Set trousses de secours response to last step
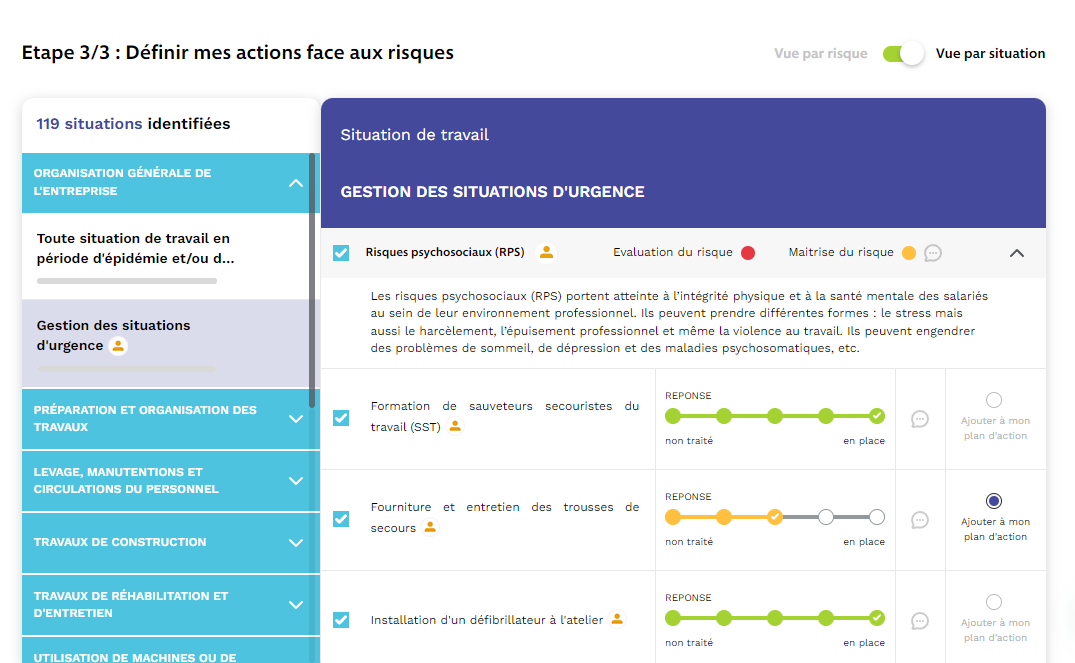The width and height of the screenshot is (1075, 663). pos(877,517)
